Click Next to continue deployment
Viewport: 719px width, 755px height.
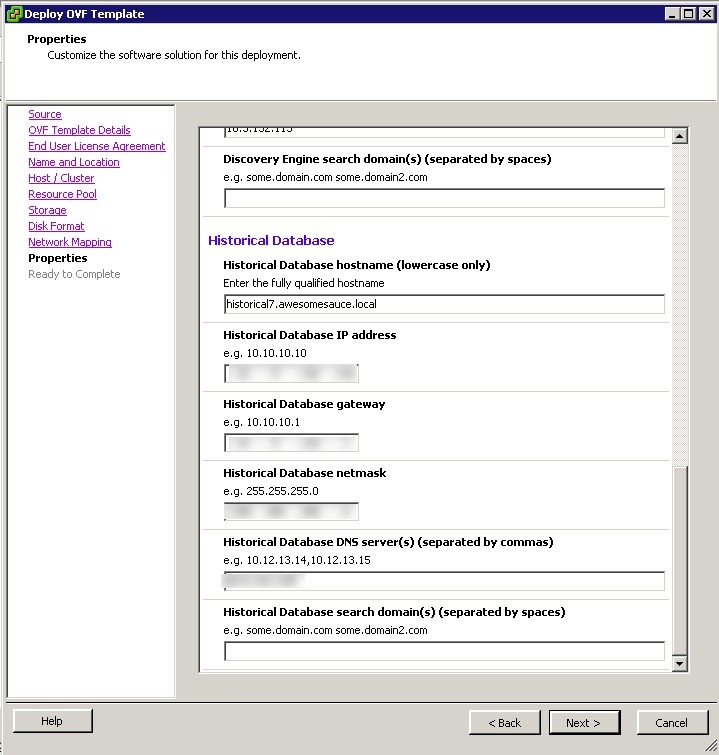click(x=584, y=722)
